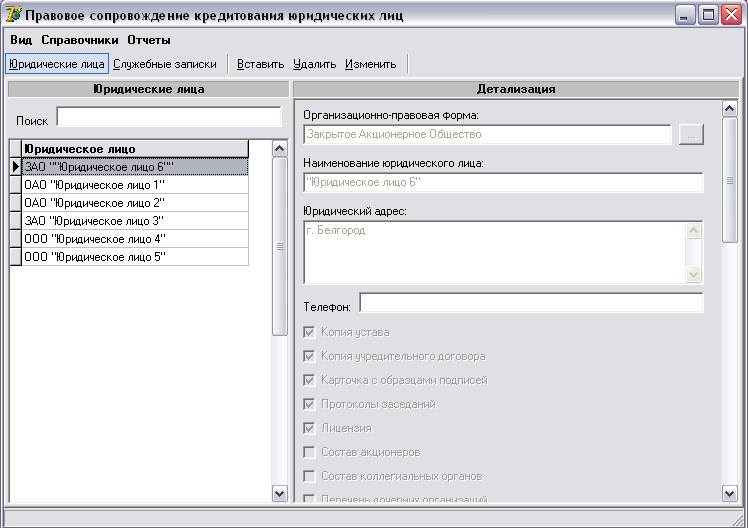Image resolution: width=748 pixels, height=528 pixels.
Task: Click the Телефон input field
Action: tap(531, 303)
